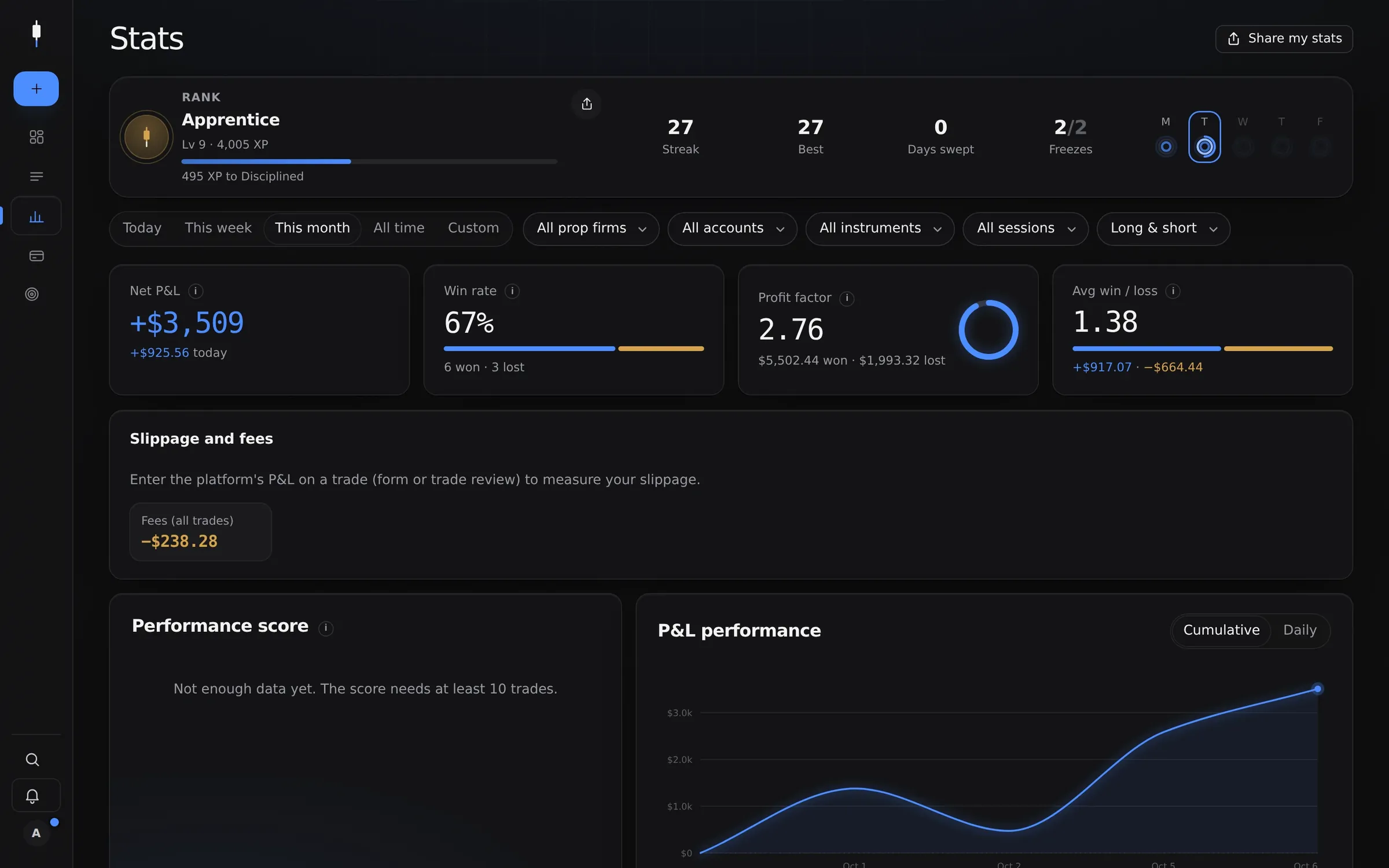Click the Win rate info icon
Image resolution: width=1389 pixels, height=868 pixels.
click(x=512, y=291)
